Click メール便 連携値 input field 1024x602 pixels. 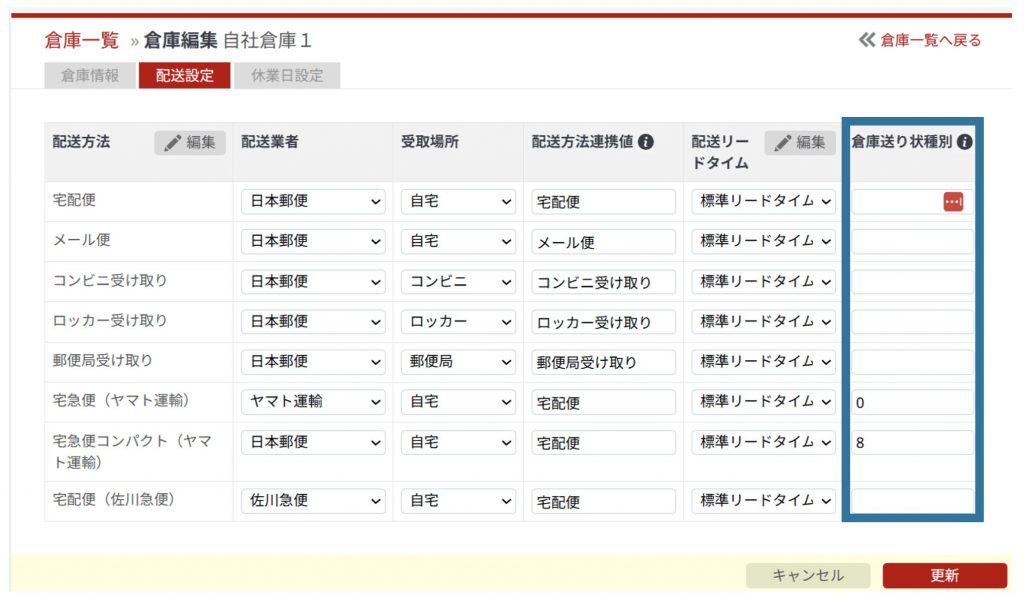tap(603, 242)
